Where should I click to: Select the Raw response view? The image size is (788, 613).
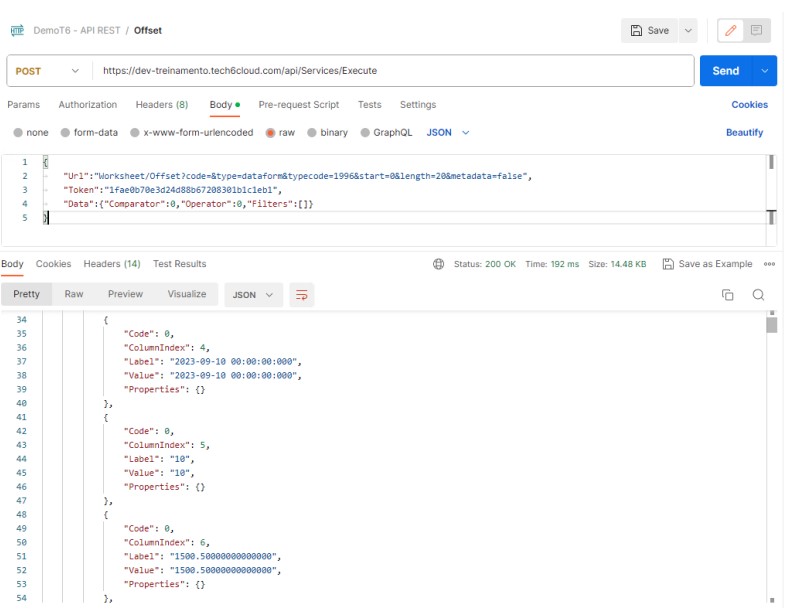(74, 294)
